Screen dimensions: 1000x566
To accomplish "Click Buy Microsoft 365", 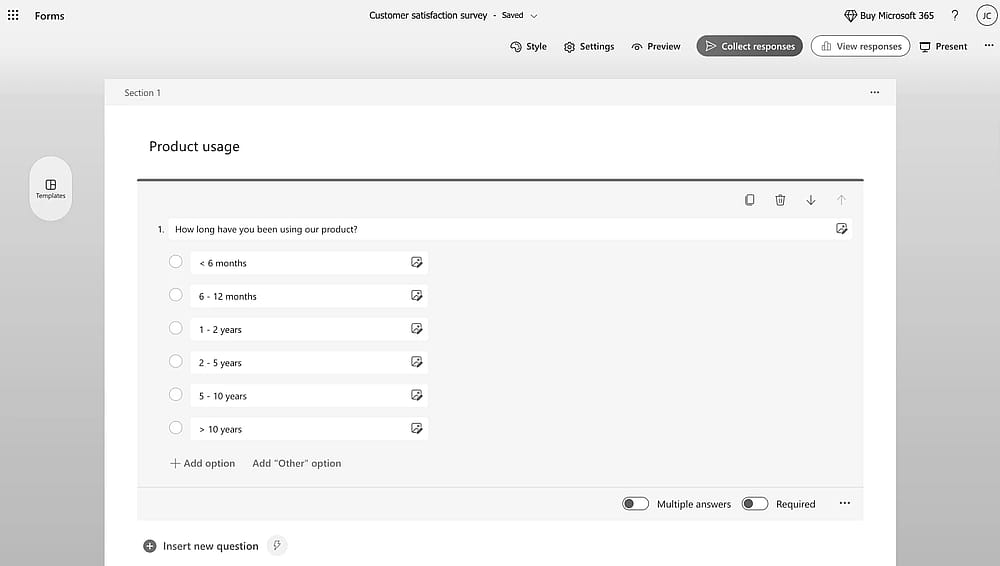I will pyautogui.click(x=889, y=15).
